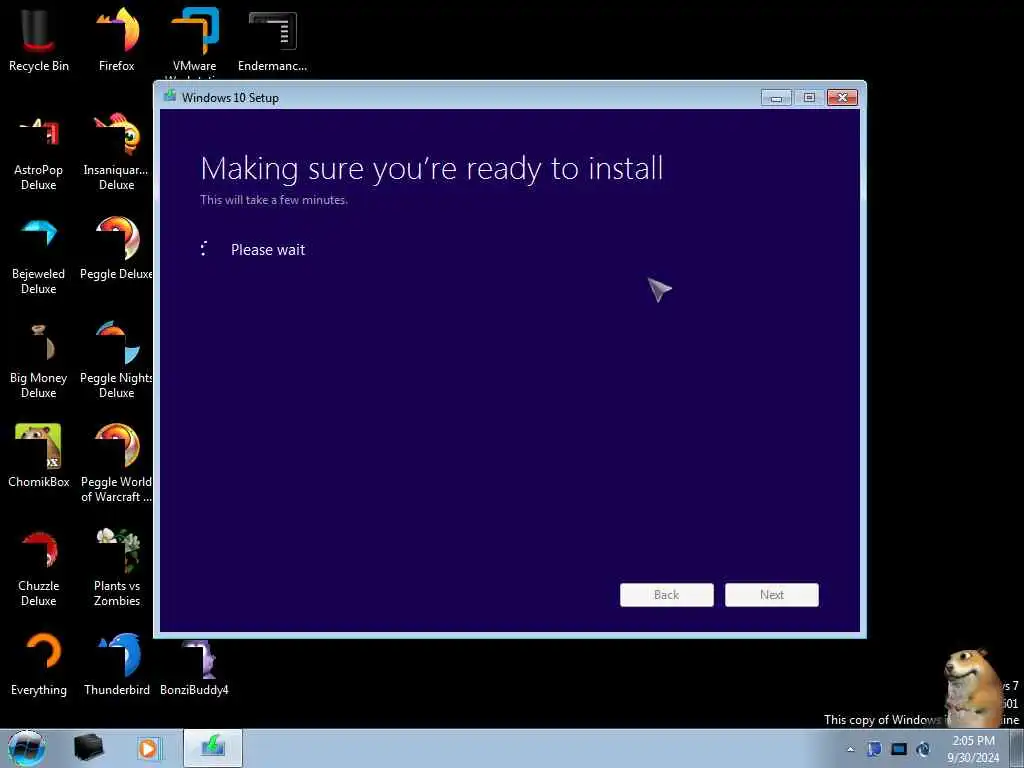Open the Windows Start menu orb
Viewport: 1024px width, 768px height.
pyautogui.click(x=27, y=748)
